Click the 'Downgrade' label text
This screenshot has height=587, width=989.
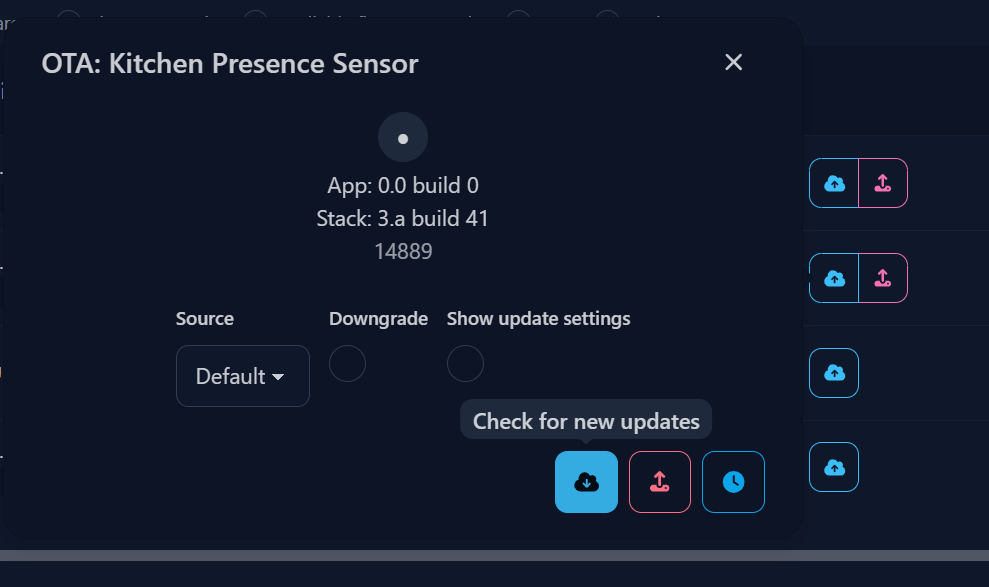point(378,318)
